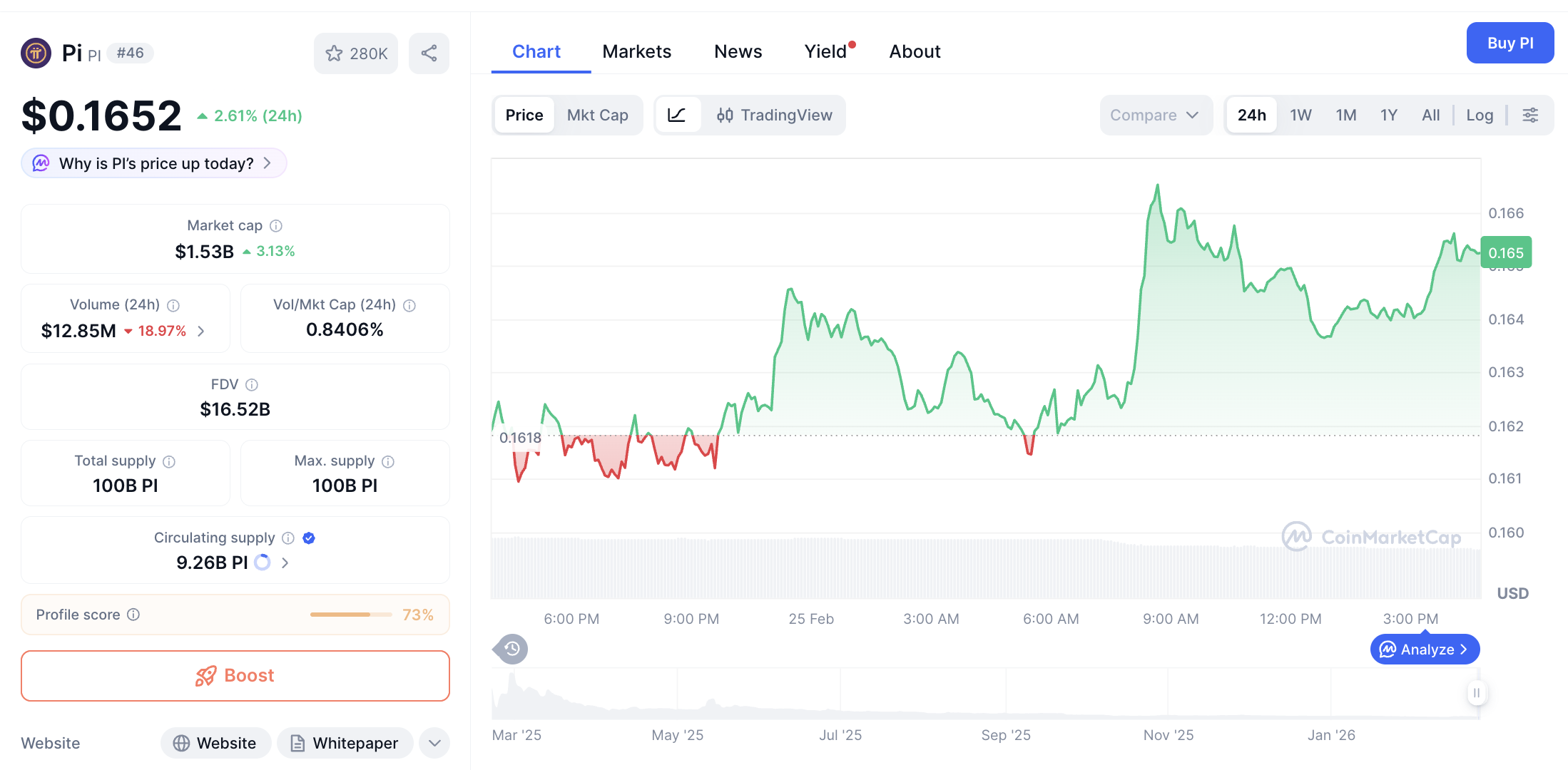Open chart settings via sliders icon
Screen dimensions: 1568x770
pyautogui.click(x=1530, y=115)
